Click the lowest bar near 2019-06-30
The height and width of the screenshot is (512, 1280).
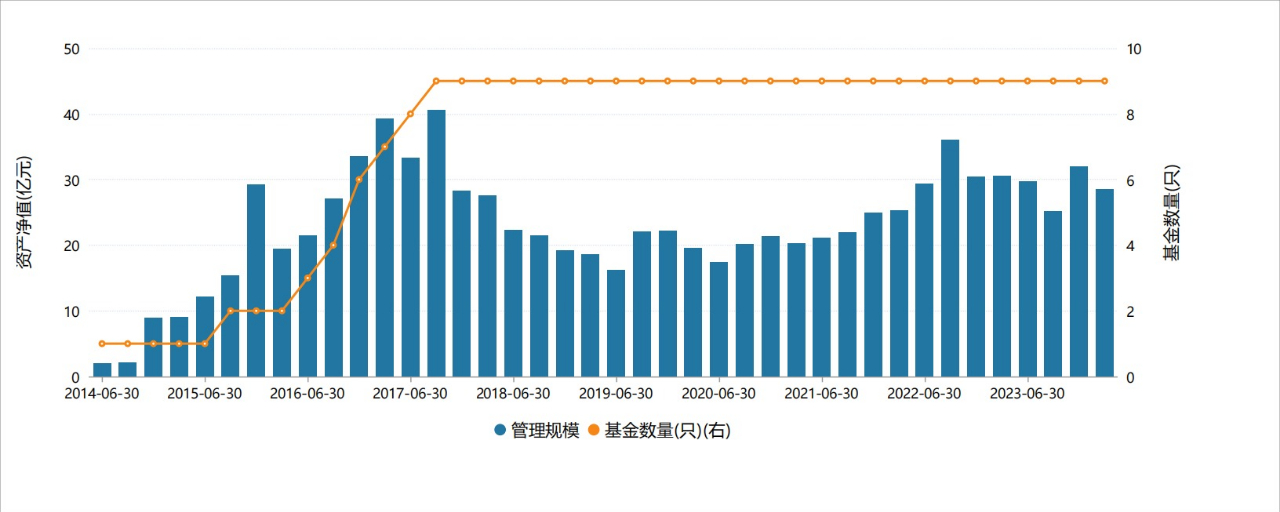click(616, 323)
